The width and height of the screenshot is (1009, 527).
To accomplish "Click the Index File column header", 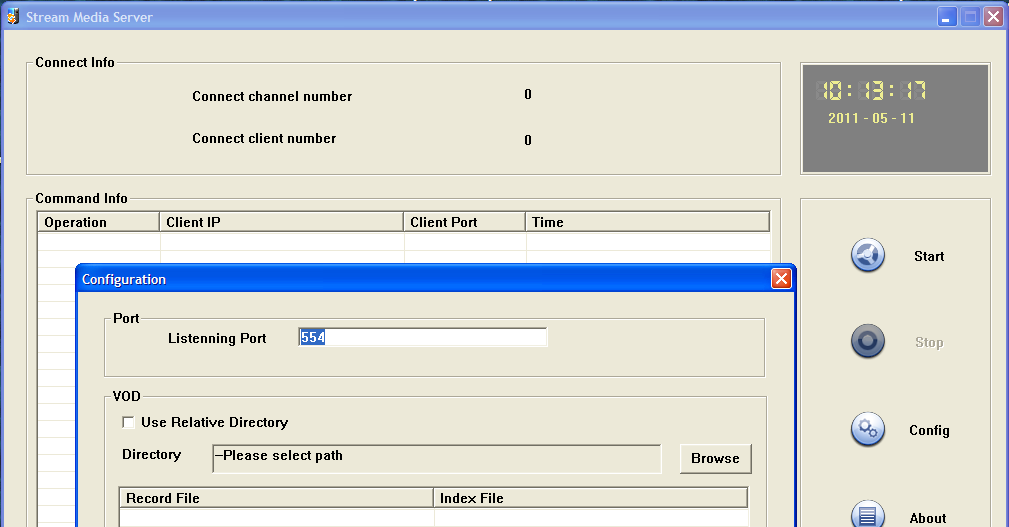I will point(591,498).
